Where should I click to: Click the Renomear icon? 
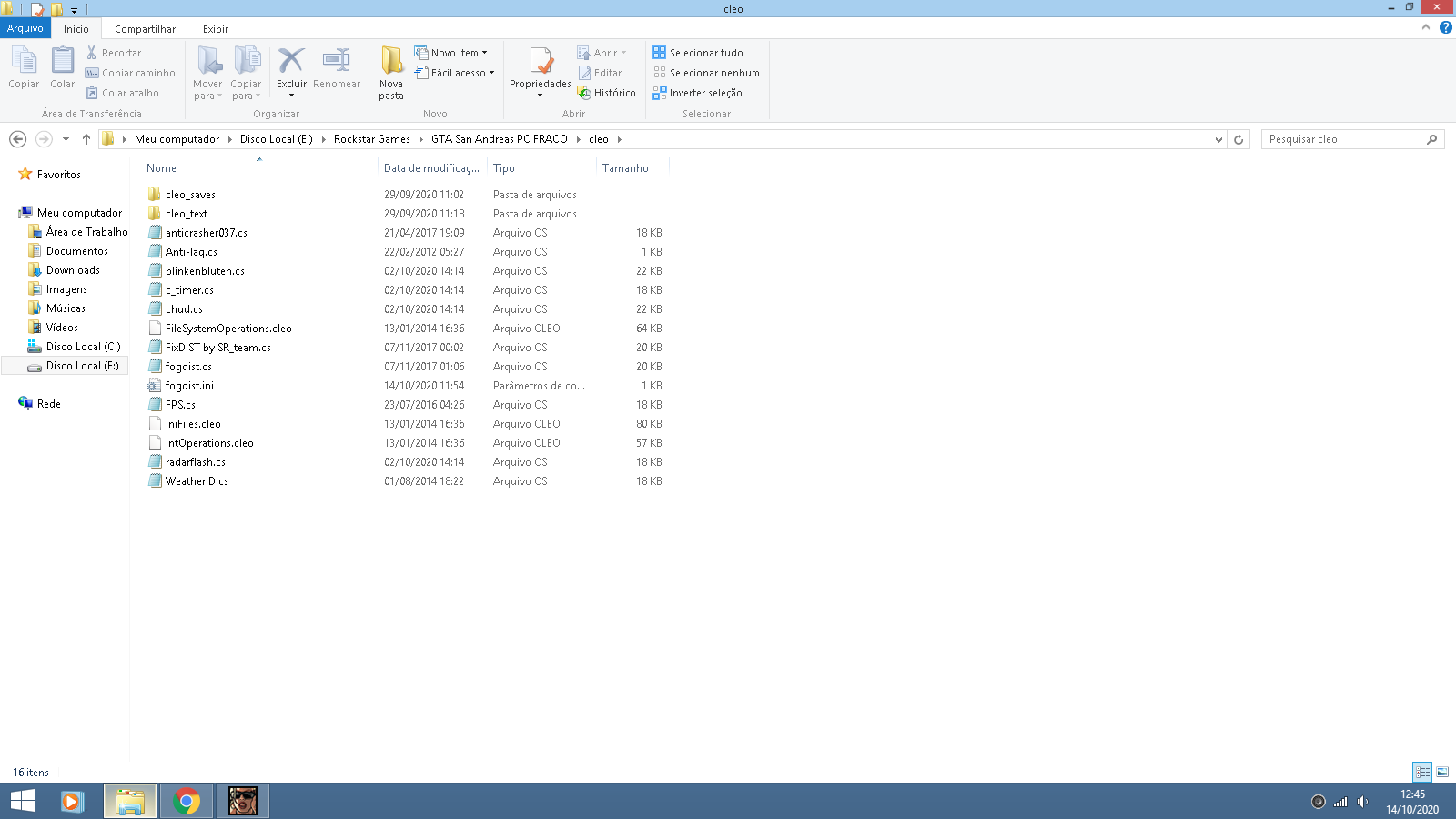coord(337,68)
